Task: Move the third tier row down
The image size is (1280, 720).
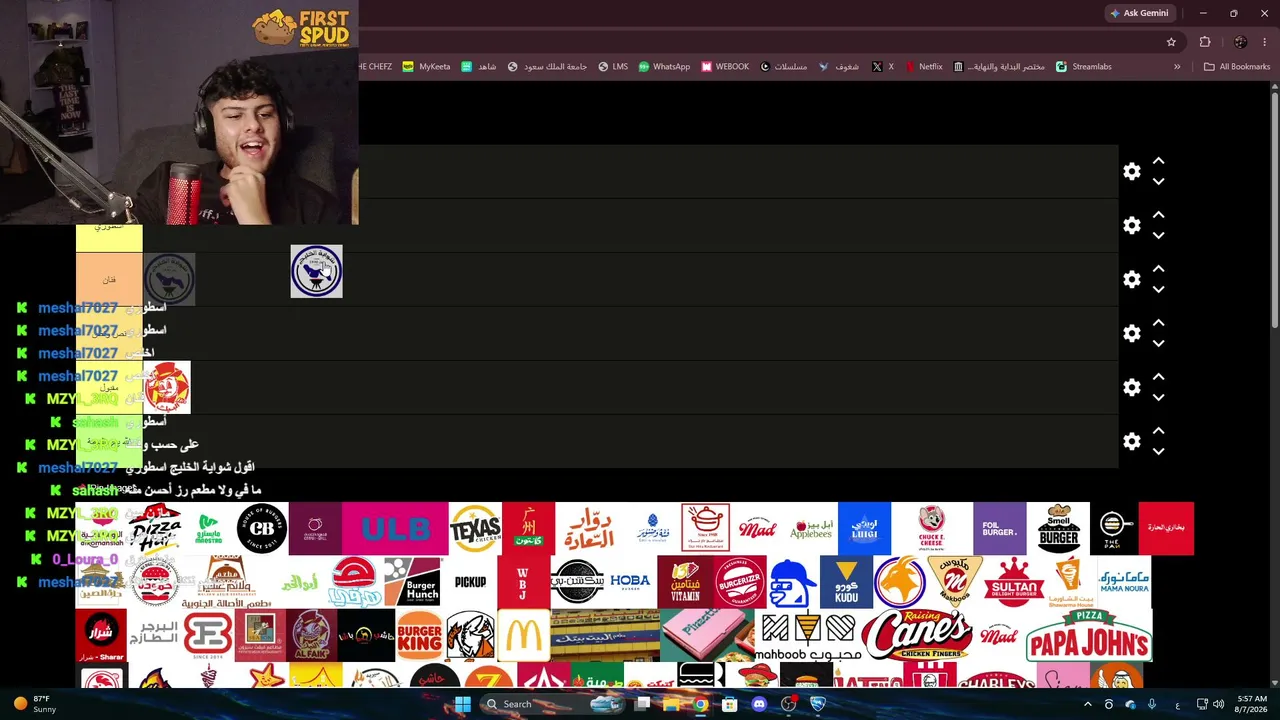Action: (x=1158, y=290)
